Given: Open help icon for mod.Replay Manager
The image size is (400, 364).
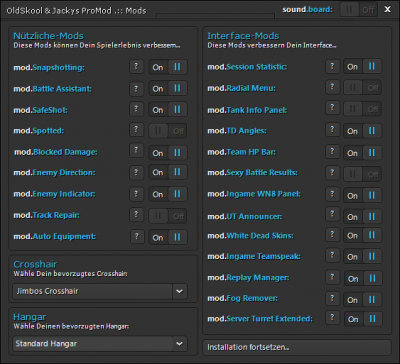Looking at the screenshot, I should click(x=332, y=277).
